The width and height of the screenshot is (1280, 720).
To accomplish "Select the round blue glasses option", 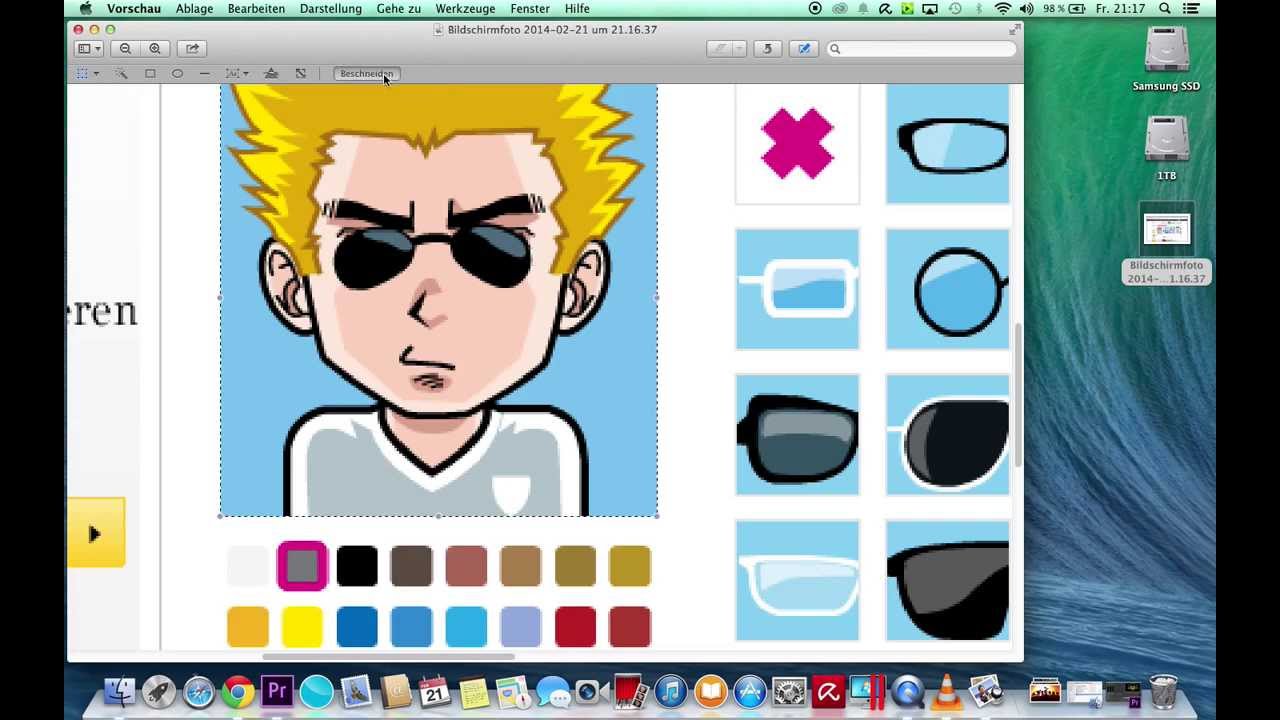I will click(x=947, y=289).
